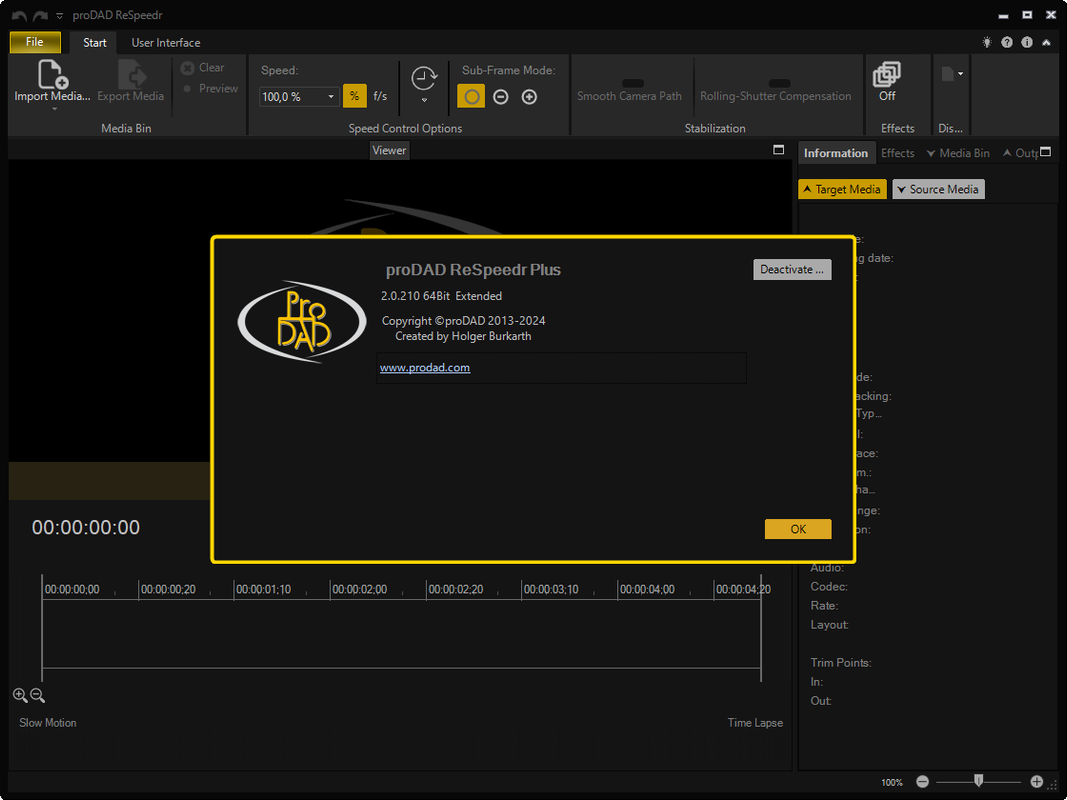Click the 00:00:00:00 timecode display
1067x800 pixels.
(86, 527)
